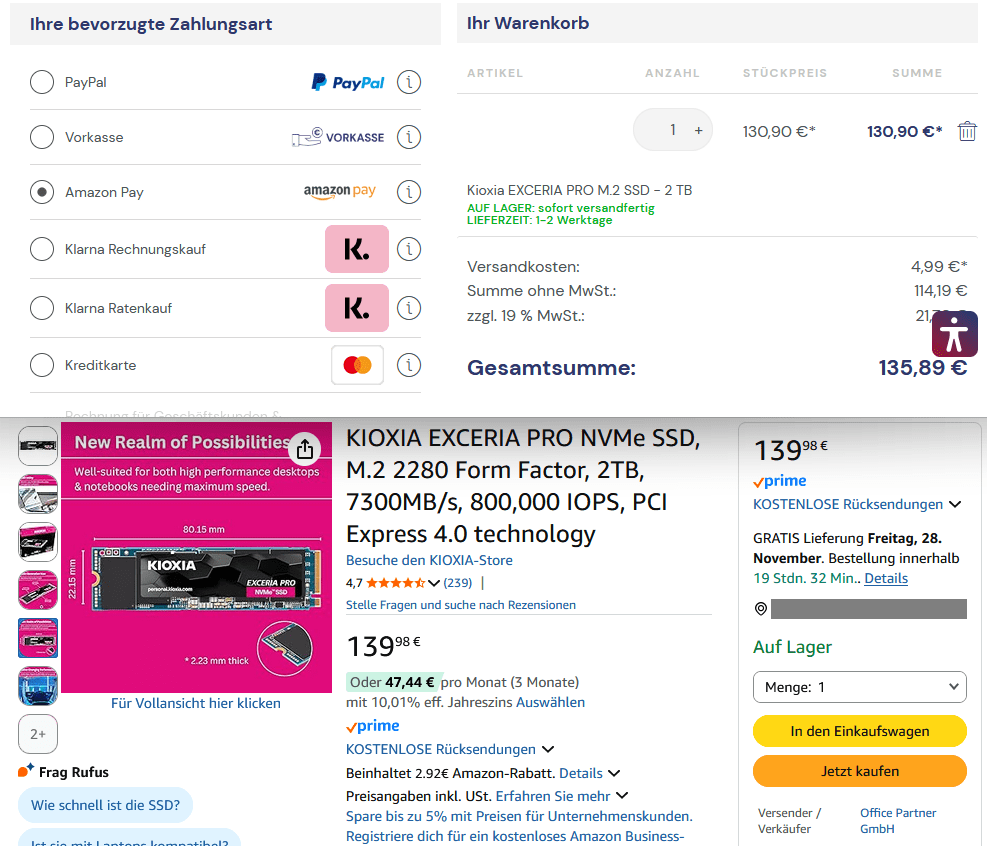Choose Klarna Ratenkauf radio button

coord(42,308)
